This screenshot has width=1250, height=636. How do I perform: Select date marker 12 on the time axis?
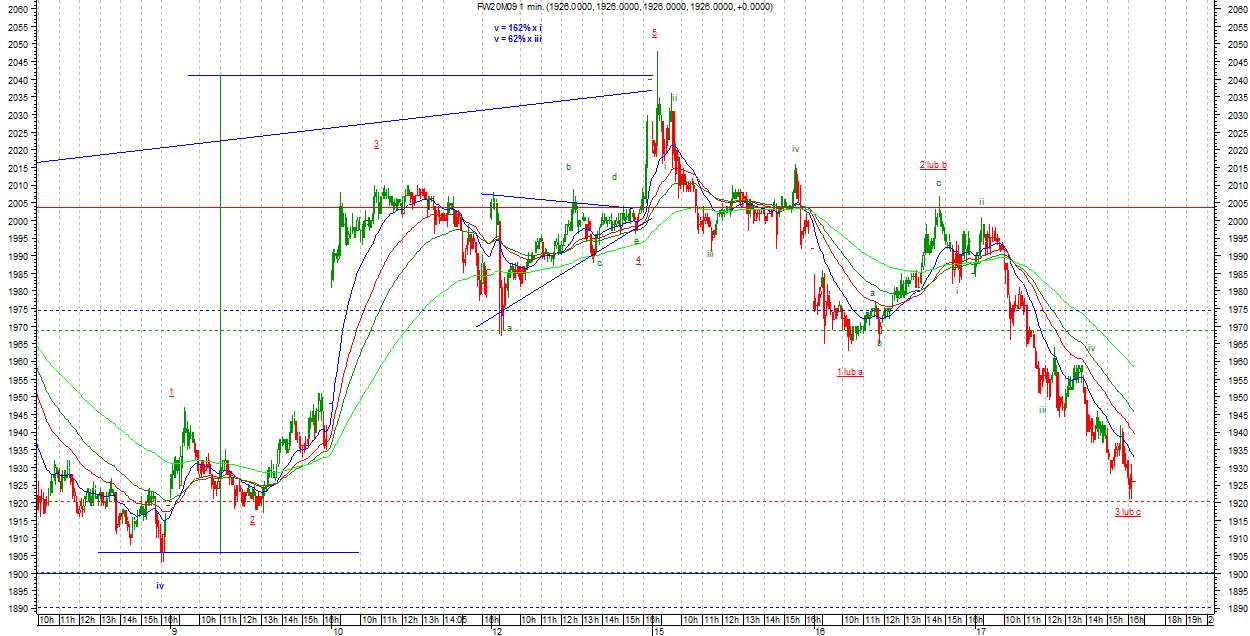(496, 632)
